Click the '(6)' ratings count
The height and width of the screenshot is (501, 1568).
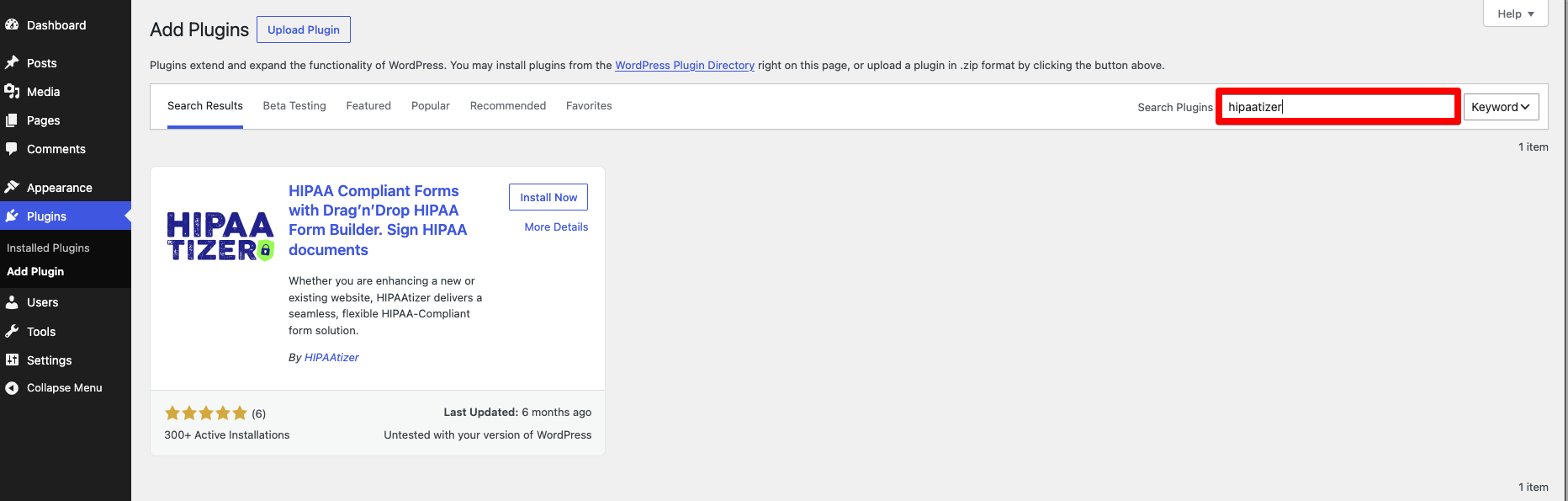click(259, 413)
